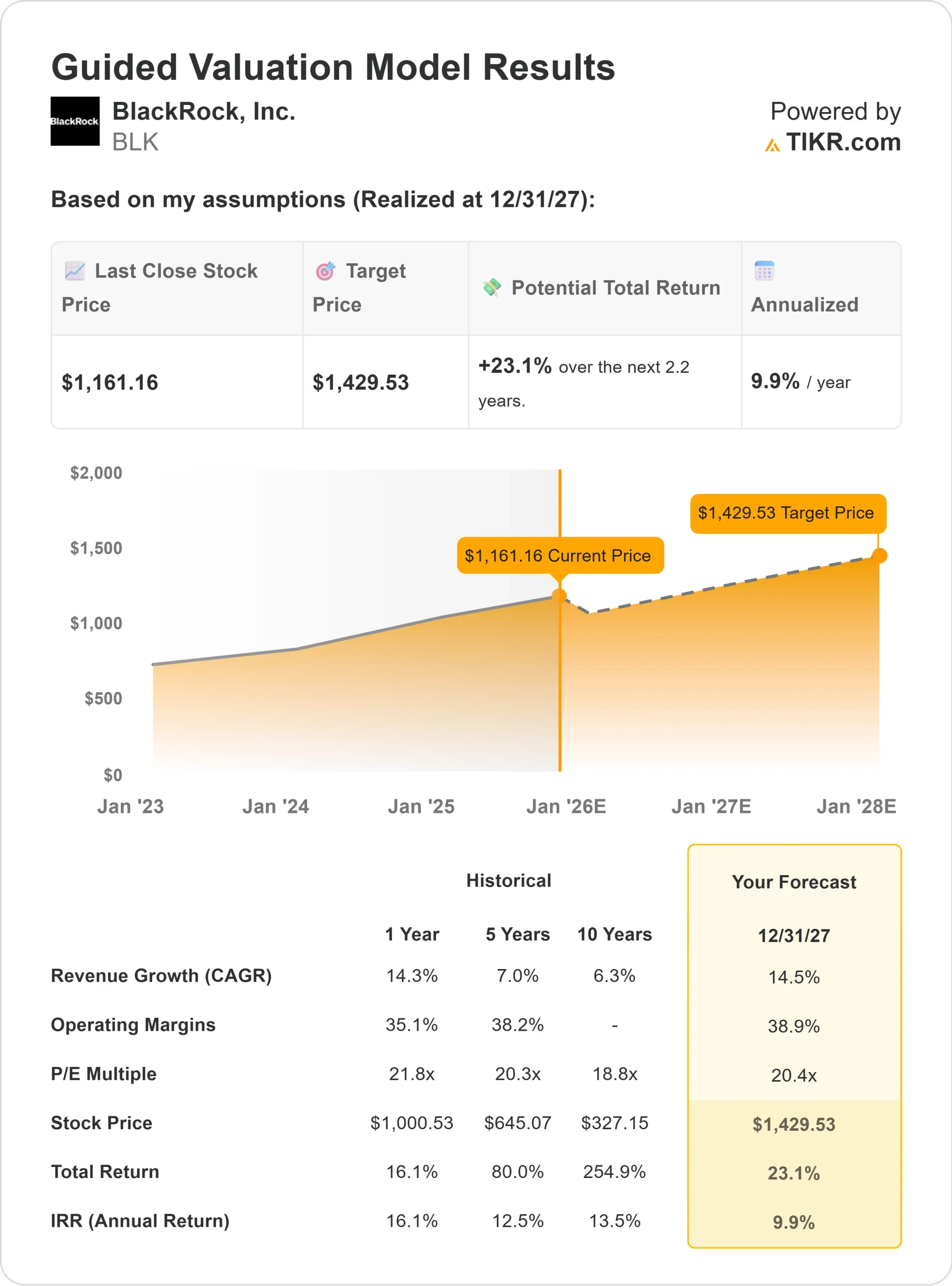Open the TIKR.com link
Viewport: 952px width, 1286px height.
pyautogui.click(x=843, y=142)
